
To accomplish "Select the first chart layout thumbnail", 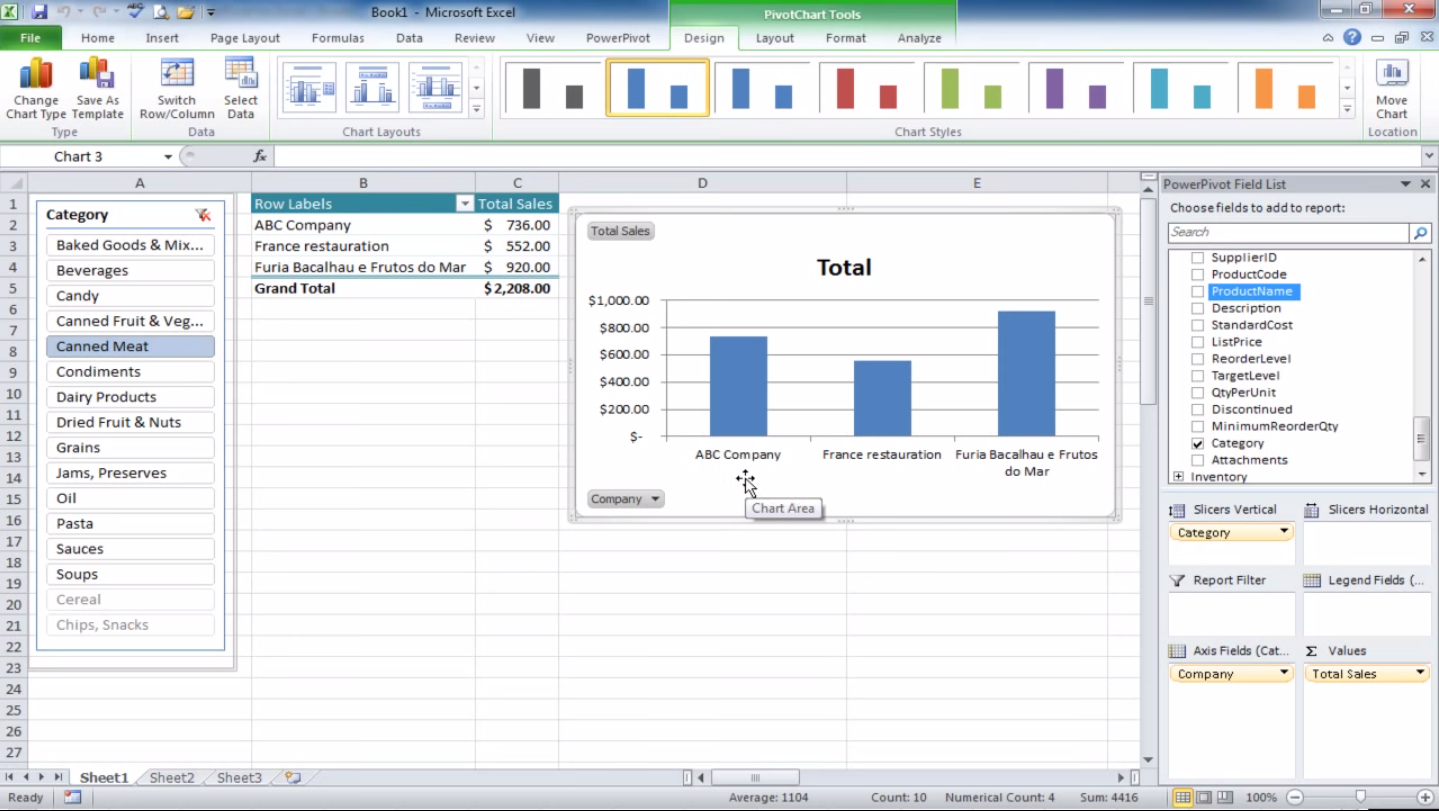I will click(x=309, y=88).
